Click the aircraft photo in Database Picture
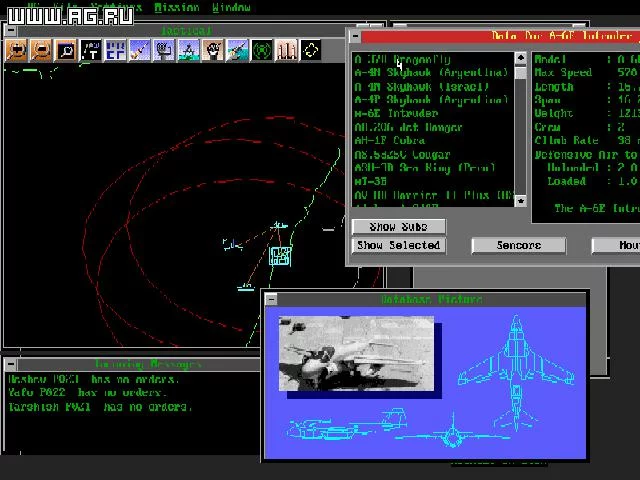 click(x=356, y=353)
